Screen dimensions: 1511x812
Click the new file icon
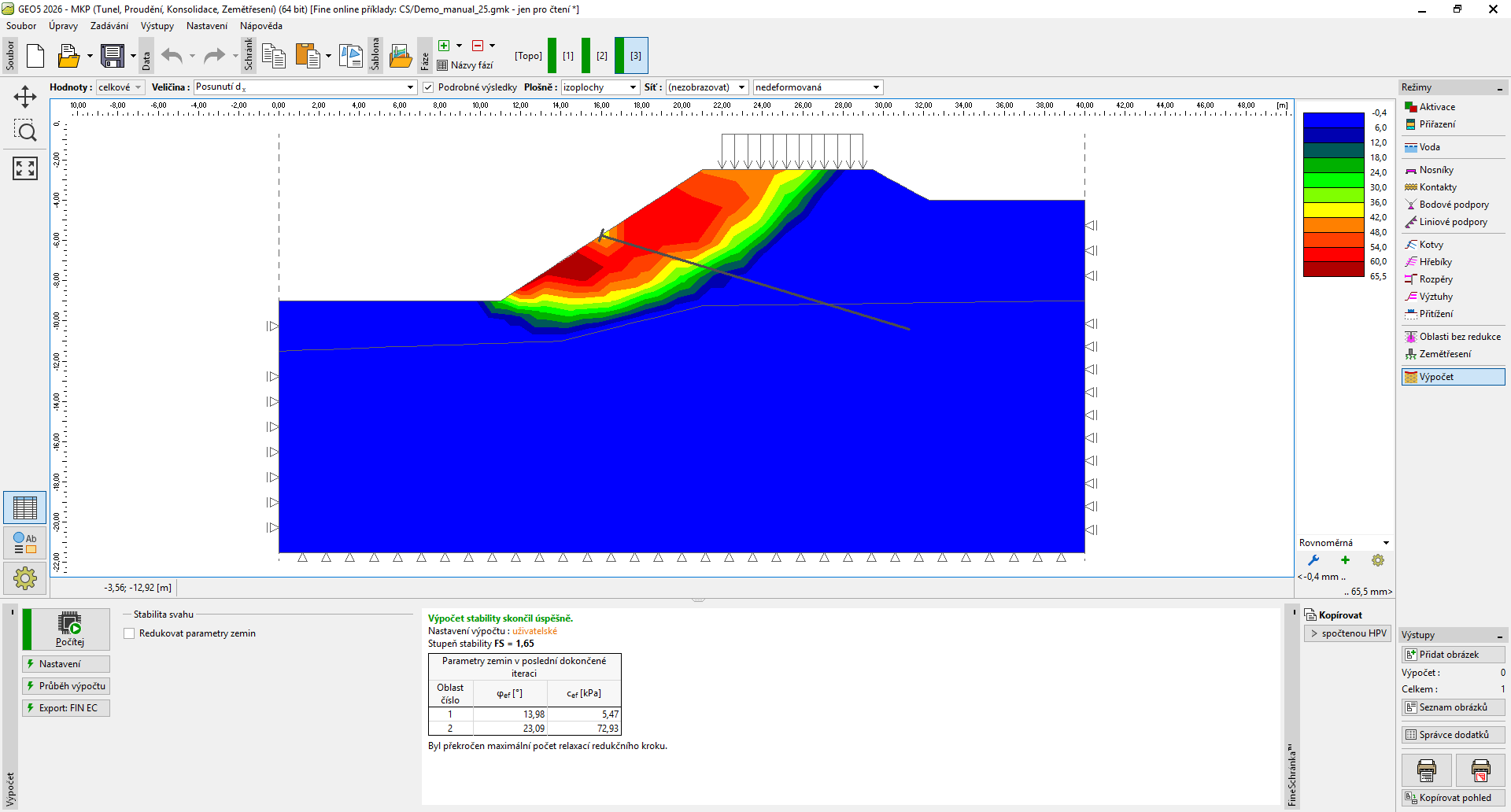(x=35, y=56)
